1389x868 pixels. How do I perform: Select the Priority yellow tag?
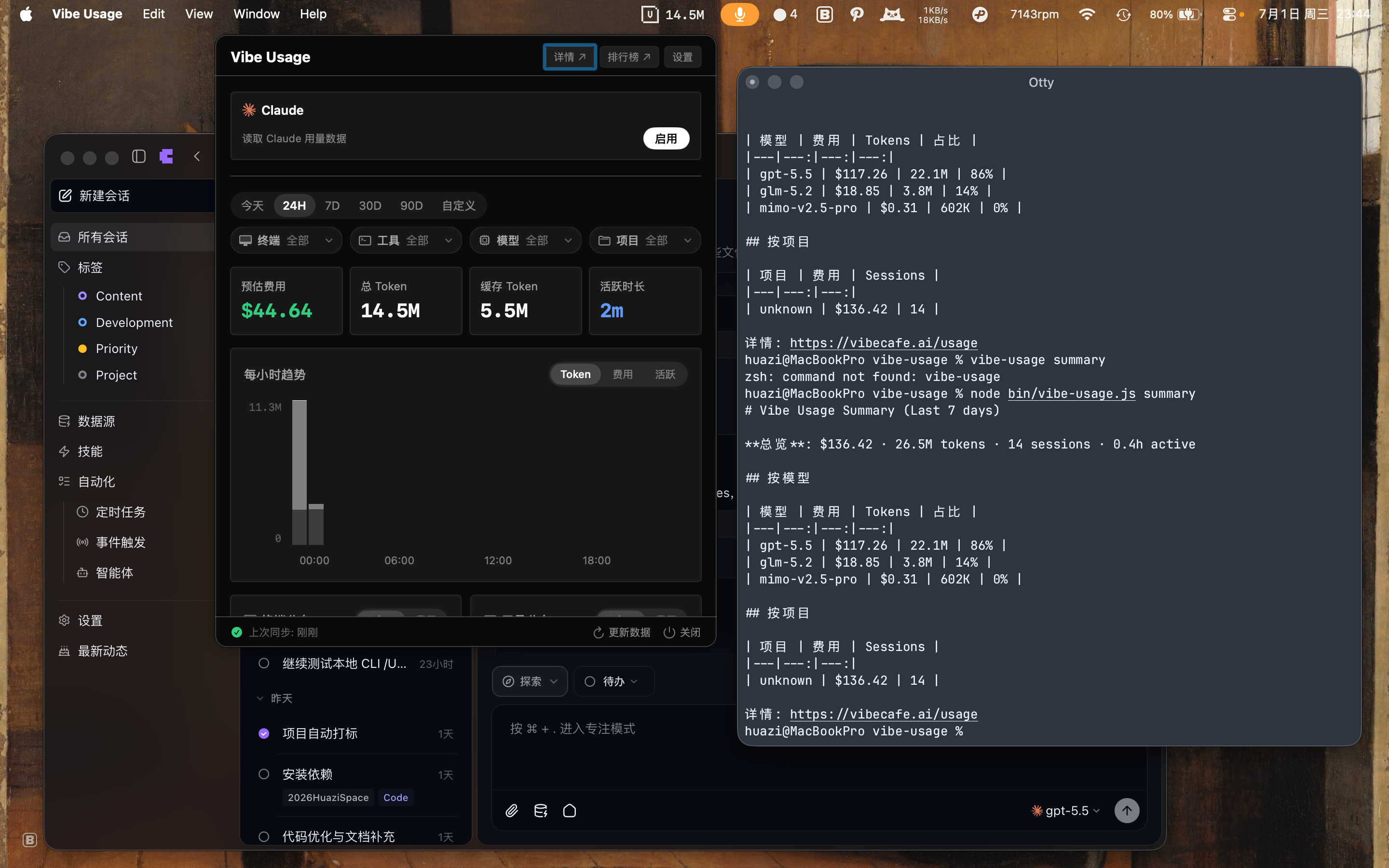(x=117, y=349)
